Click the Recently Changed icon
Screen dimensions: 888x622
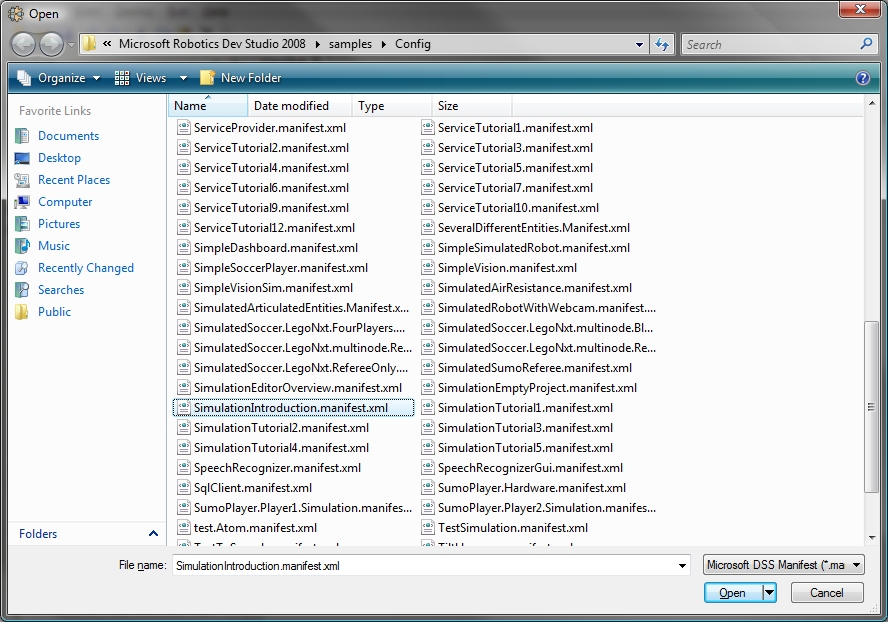(22, 268)
